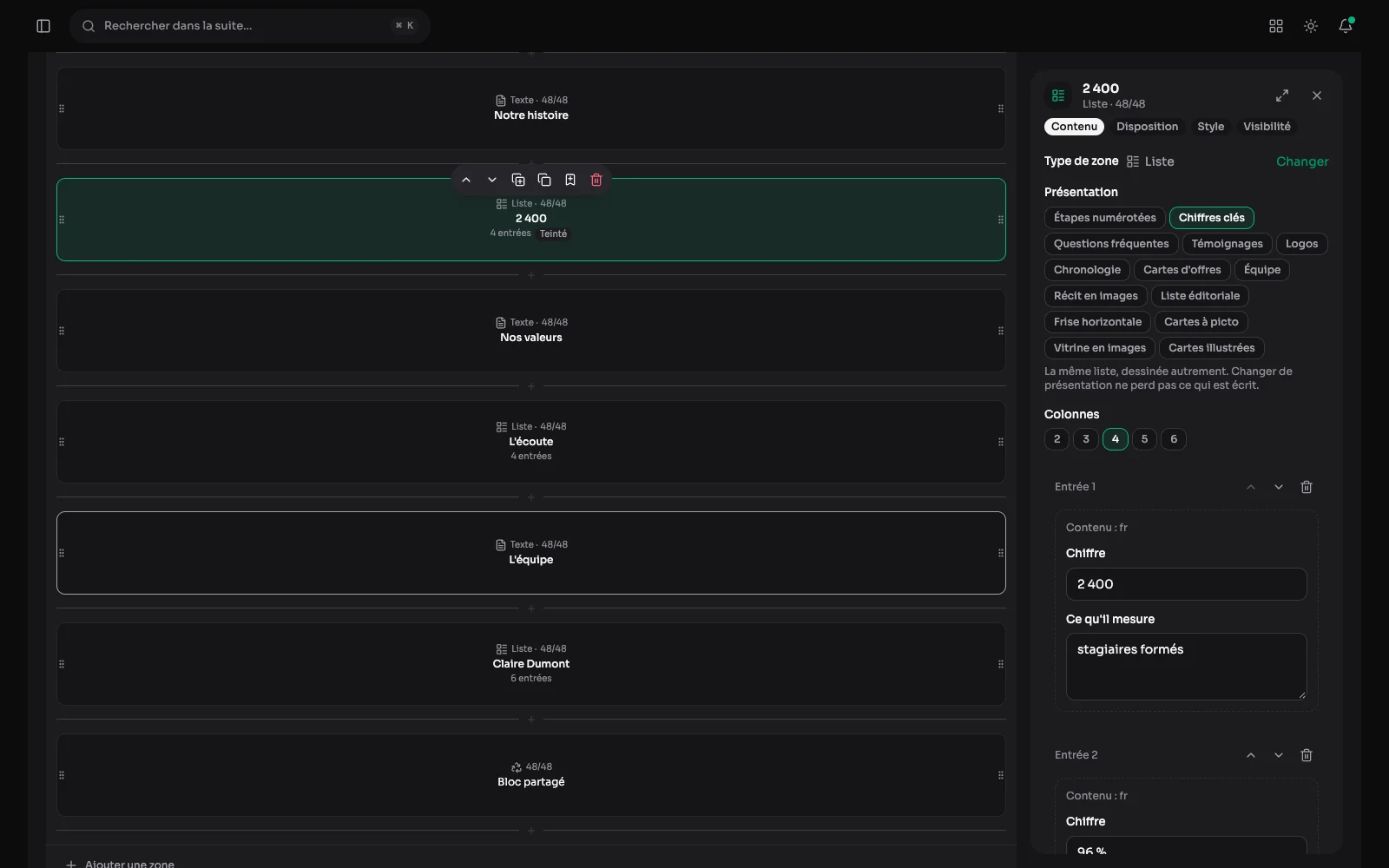This screenshot has width=1389, height=868.
Task: Switch to the Contenu tab
Action: click(x=1074, y=127)
